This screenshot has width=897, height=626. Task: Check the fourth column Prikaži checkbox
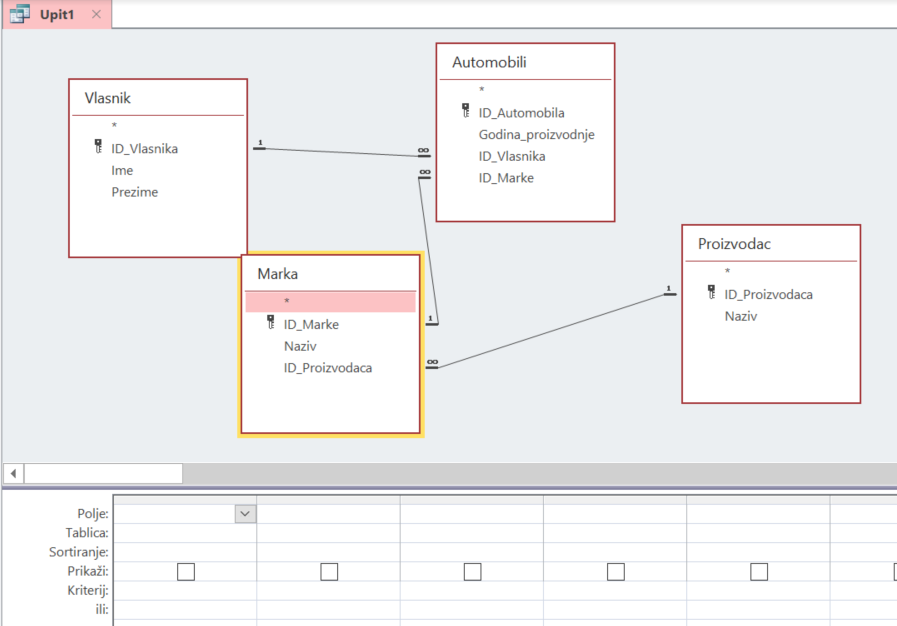[x=616, y=571]
